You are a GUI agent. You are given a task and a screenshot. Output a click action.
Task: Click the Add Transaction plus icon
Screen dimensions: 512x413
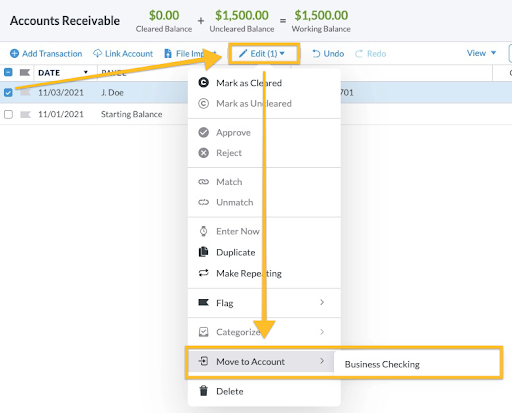(14, 53)
